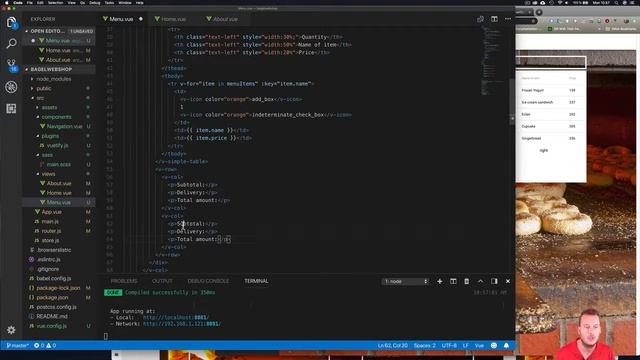Switch to the Menu.vue editor tab
Image resolution: width=640 pixels, height=360 pixels.
[x=121, y=19]
